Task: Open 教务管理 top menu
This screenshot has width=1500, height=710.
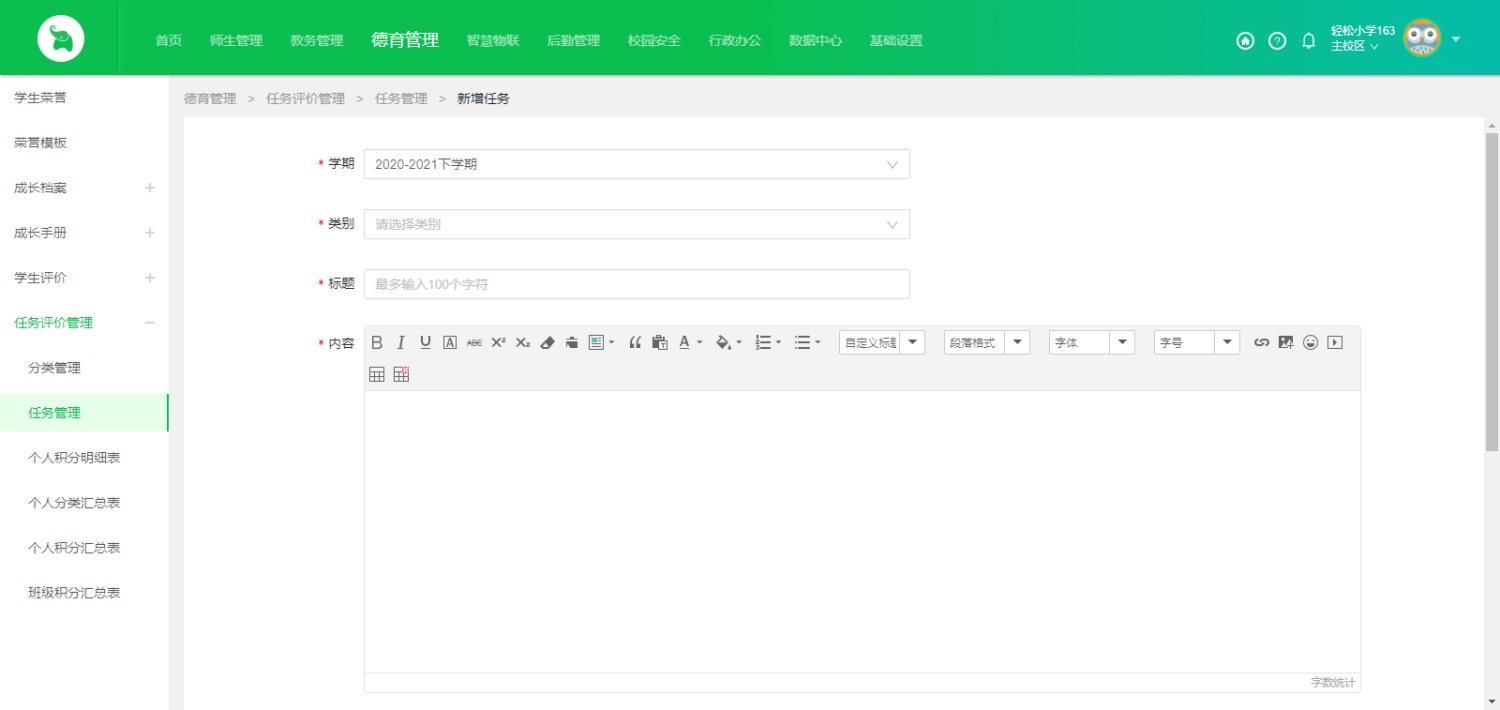Action: tap(316, 41)
